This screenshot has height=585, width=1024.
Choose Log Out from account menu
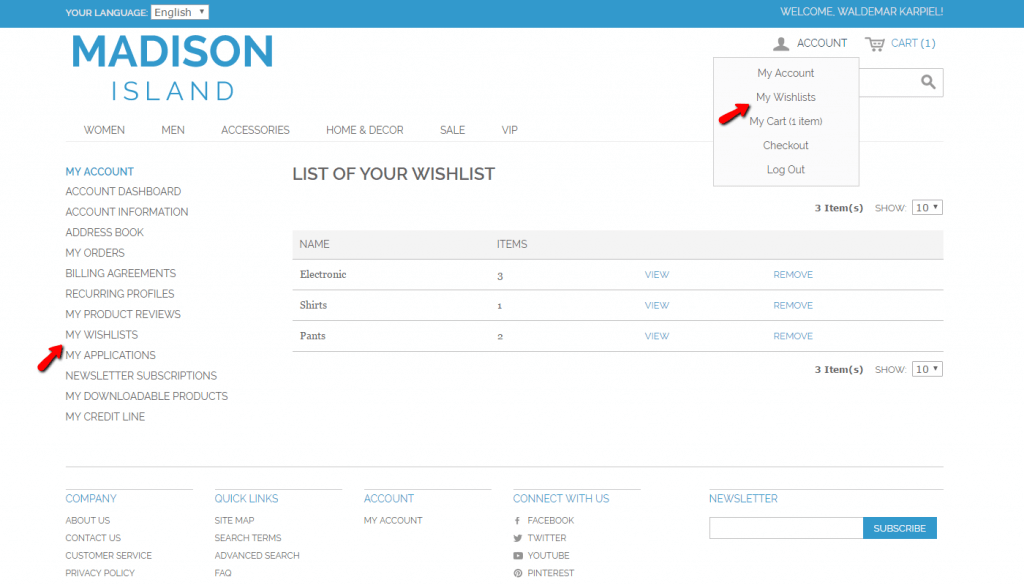[785, 170]
